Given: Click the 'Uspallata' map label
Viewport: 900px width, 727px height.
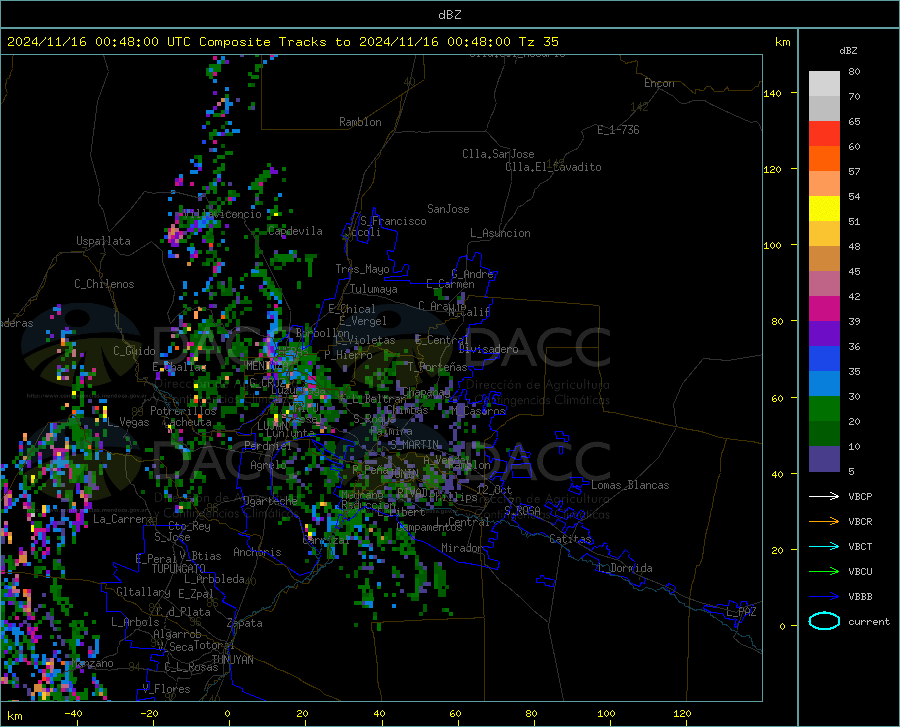Looking at the screenshot, I should coord(103,241).
